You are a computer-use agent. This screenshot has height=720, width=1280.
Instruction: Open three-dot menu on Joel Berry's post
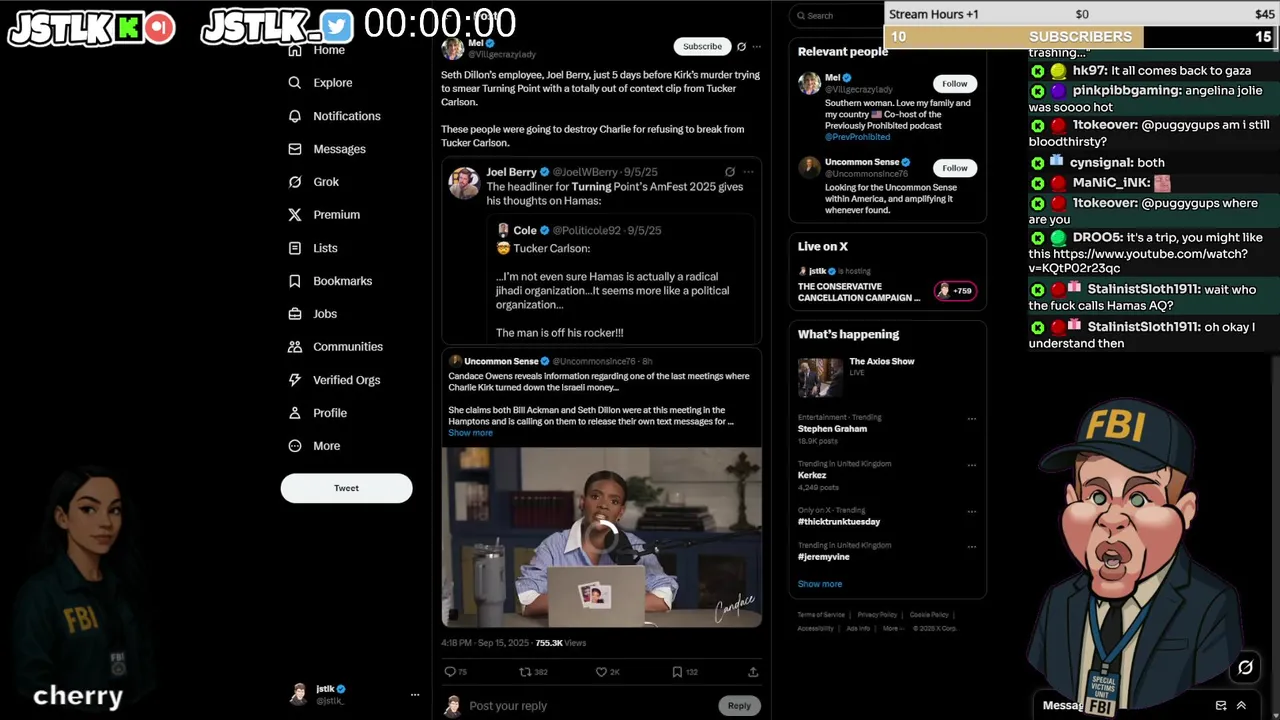748,172
